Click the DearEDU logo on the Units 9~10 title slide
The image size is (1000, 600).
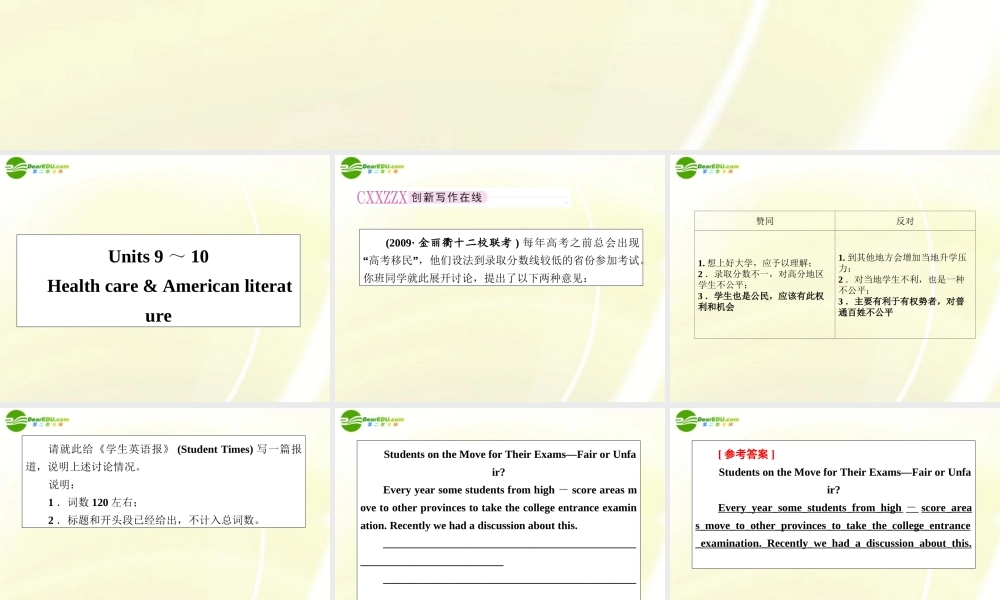pyautogui.click(x=37, y=168)
